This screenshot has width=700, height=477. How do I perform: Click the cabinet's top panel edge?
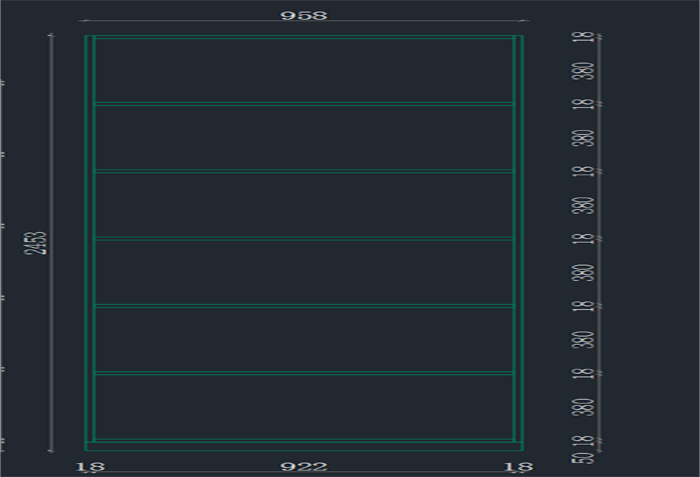tap(304, 37)
